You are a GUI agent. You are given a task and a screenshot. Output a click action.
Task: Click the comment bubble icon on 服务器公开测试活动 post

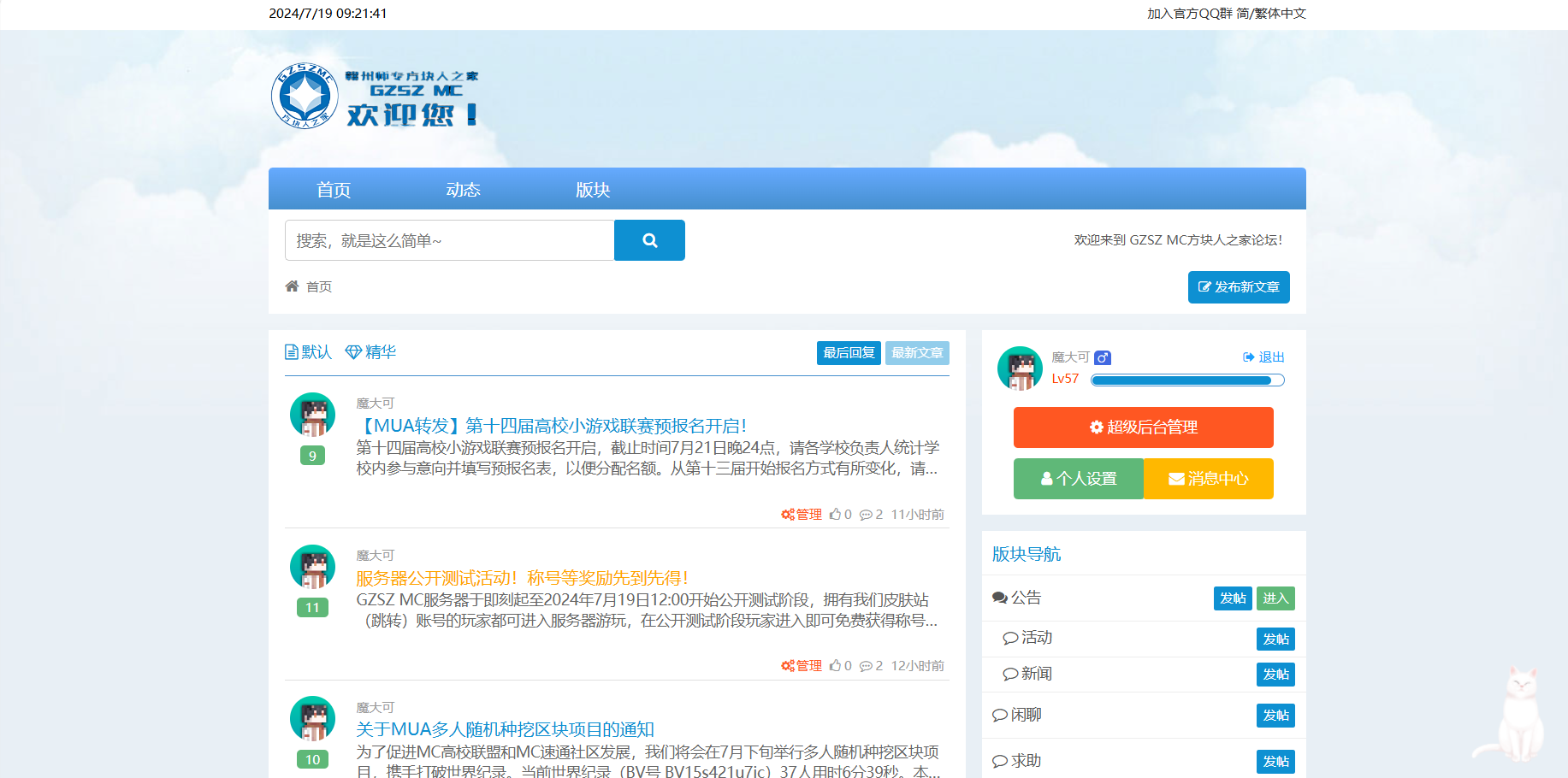click(866, 666)
